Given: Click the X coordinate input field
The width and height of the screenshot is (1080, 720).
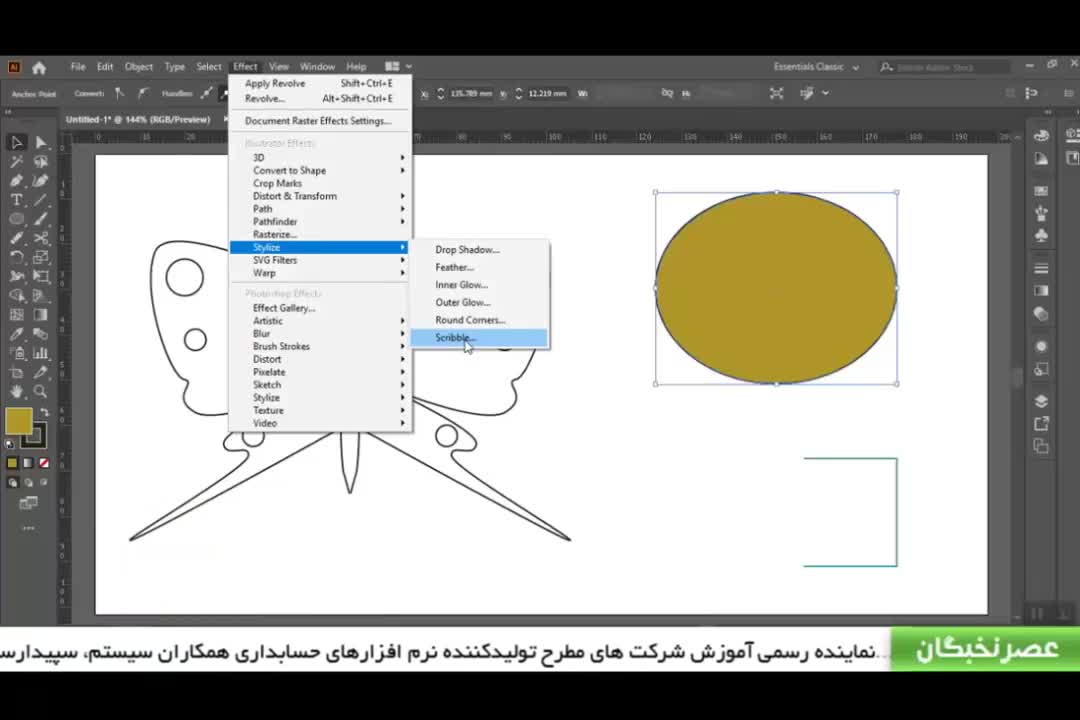Looking at the screenshot, I should 472,93.
